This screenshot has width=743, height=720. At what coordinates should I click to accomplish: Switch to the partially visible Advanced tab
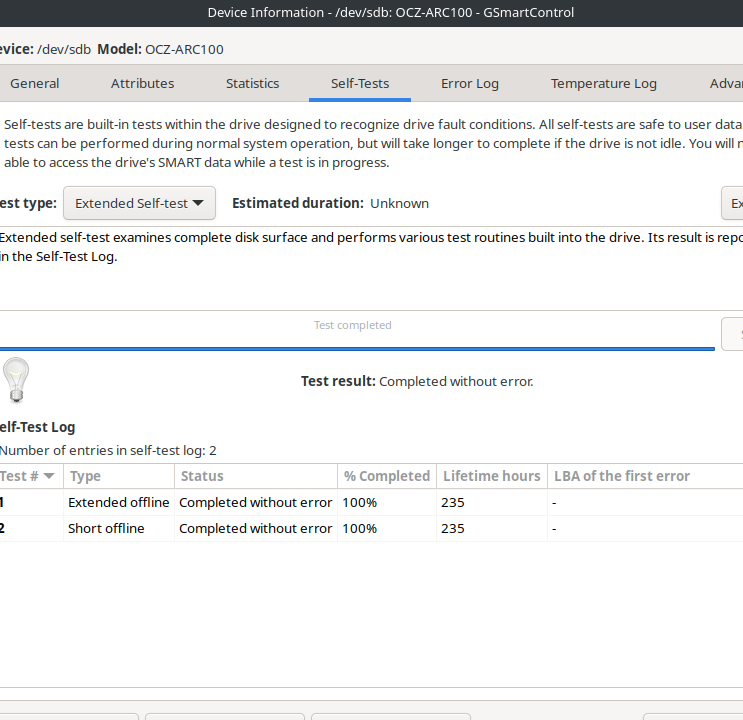point(725,84)
